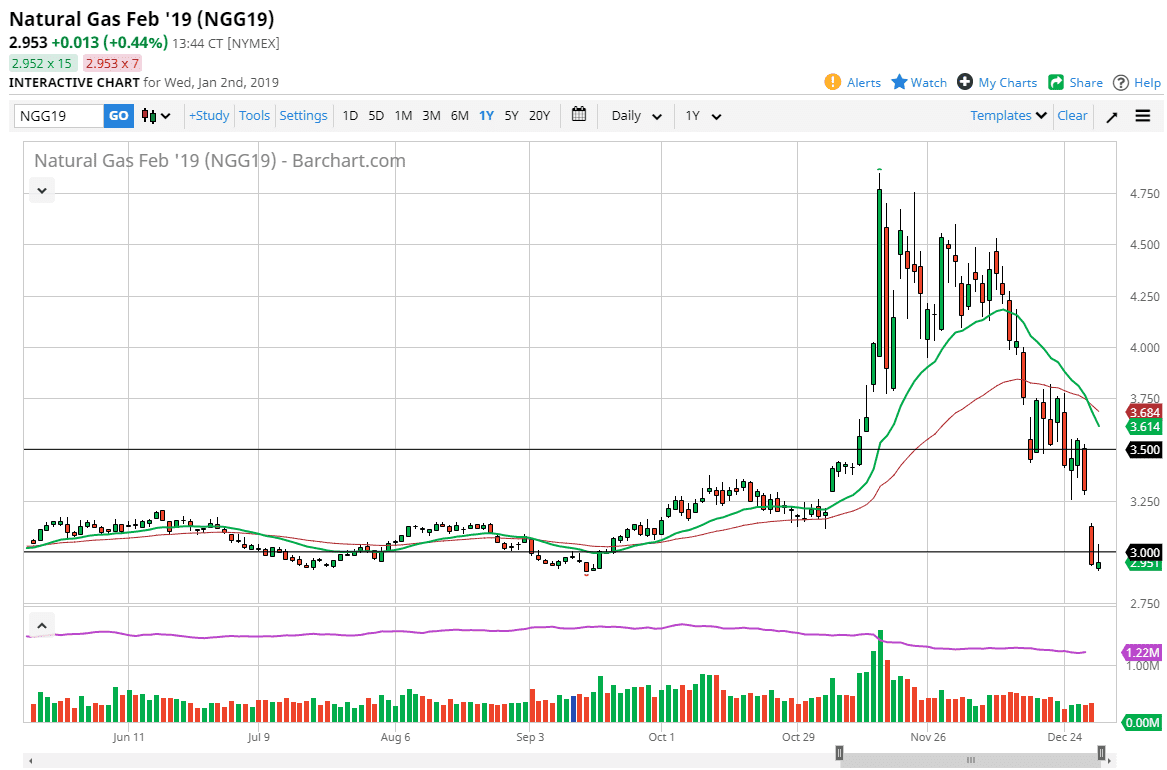Open the Templates dropdown
Viewport: 1167px width, 770px height.
tap(1008, 115)
